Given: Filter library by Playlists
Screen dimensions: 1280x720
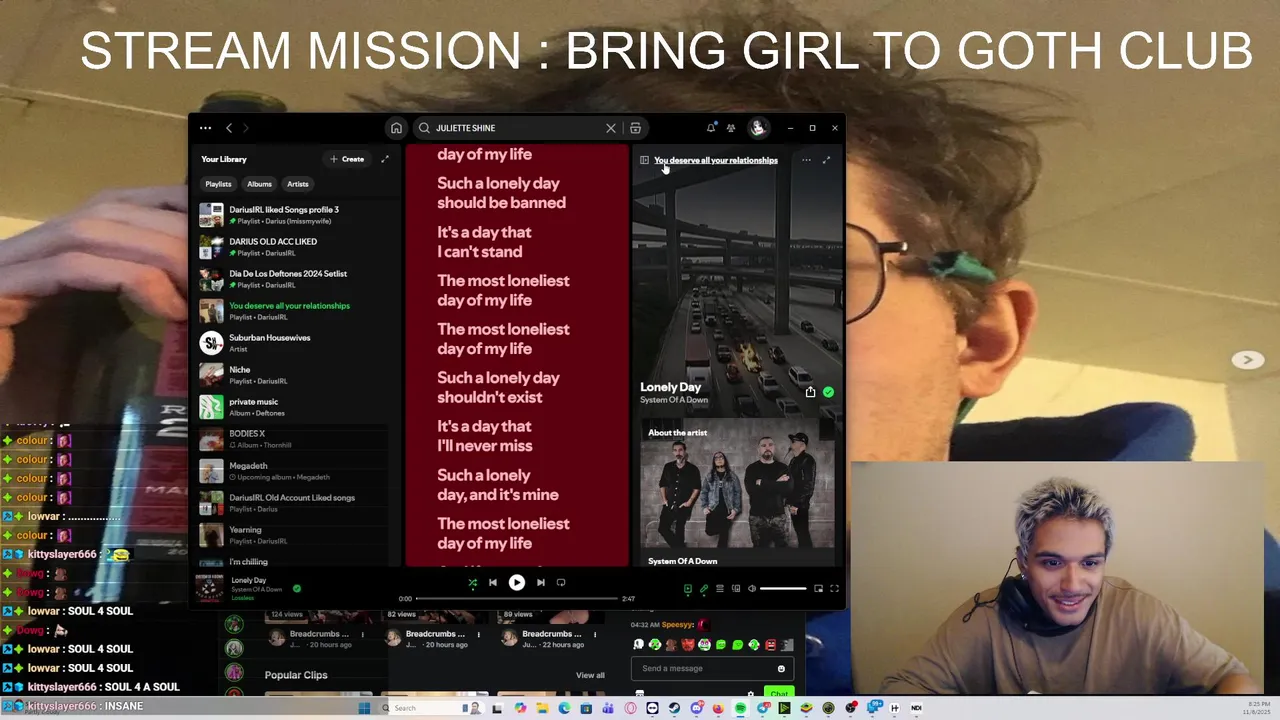Looking at the screenshot, I should coord(218,184).
